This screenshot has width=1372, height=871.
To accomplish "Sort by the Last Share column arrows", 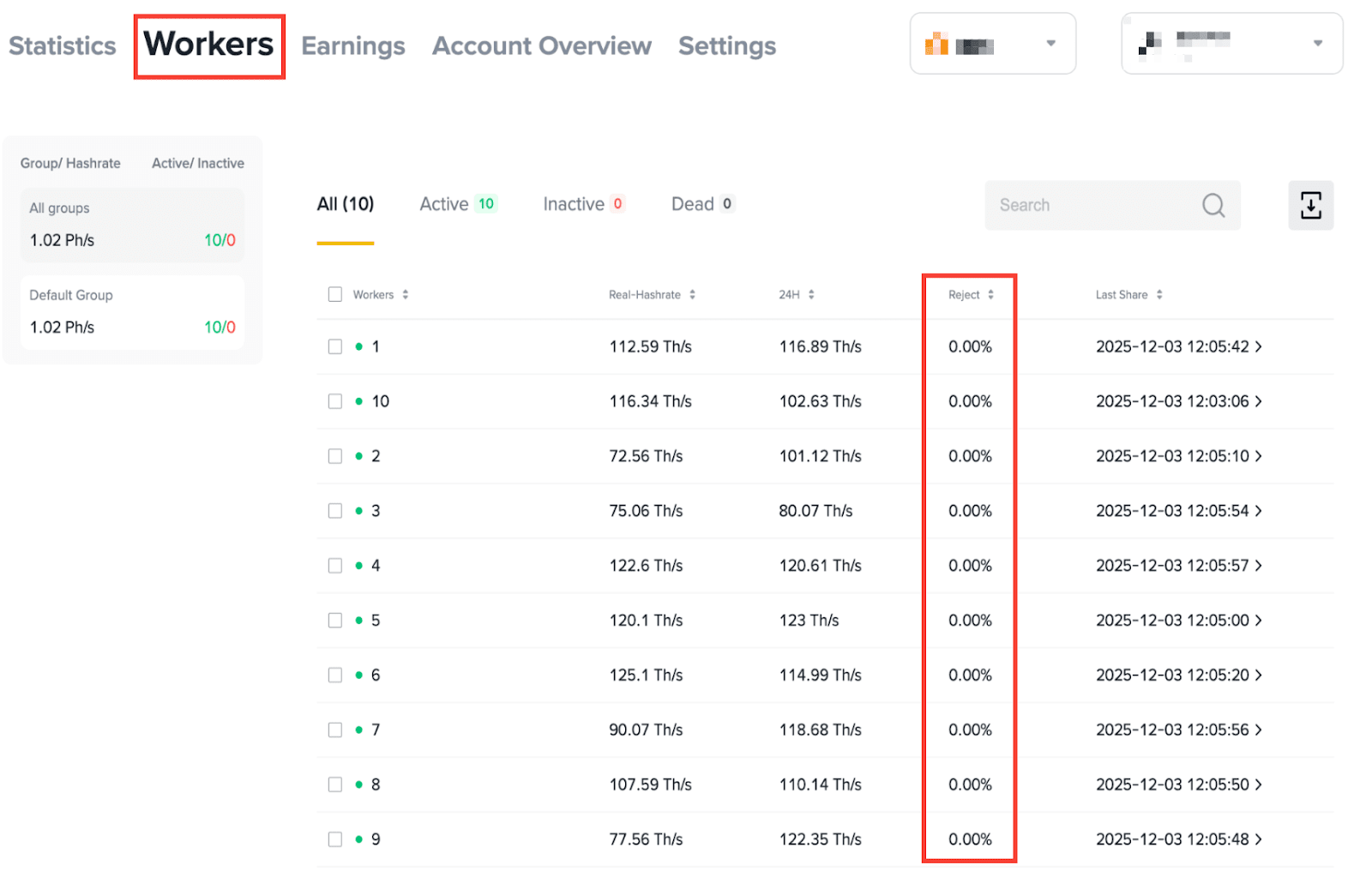I will pyautogui.click(x=1159, y=295).
